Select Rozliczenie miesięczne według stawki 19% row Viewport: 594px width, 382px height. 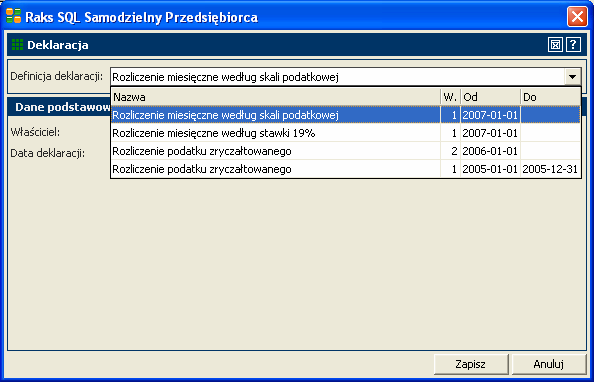coord(345,133)
